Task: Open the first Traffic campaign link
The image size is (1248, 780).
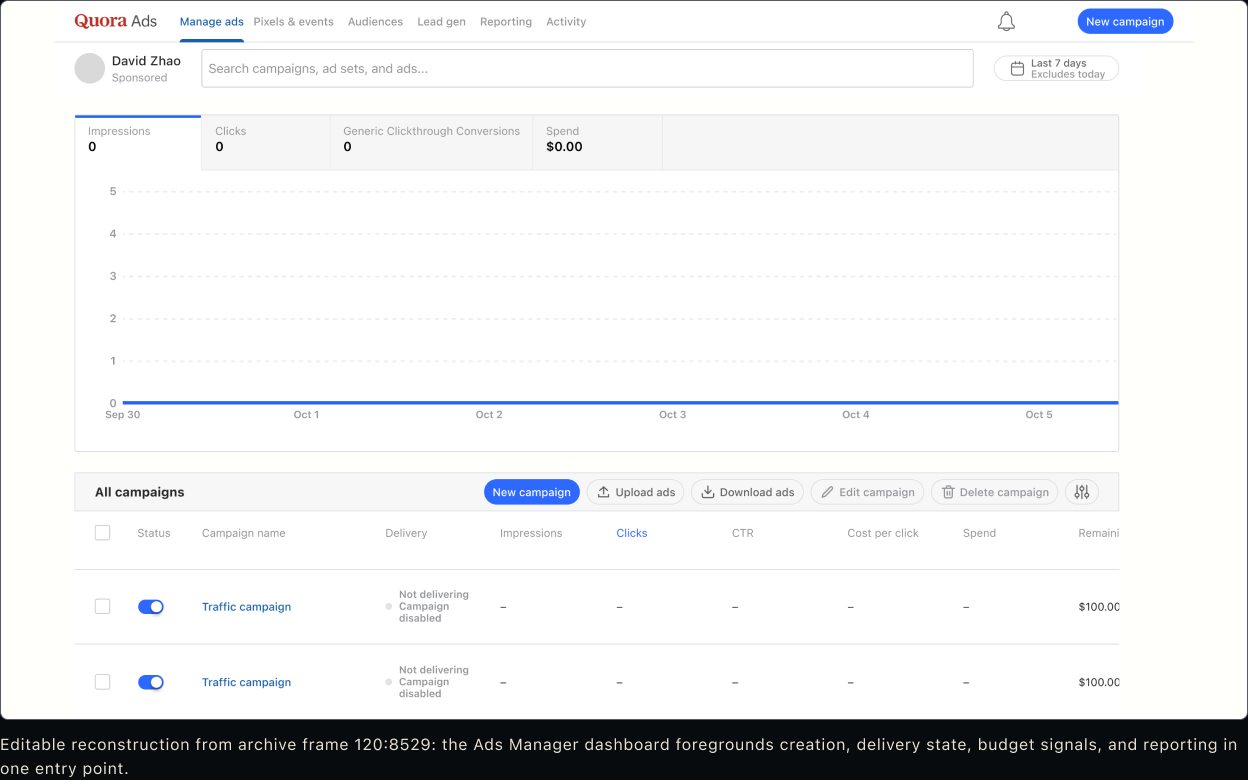Action: pyautogui.click(x=246, y=607)
